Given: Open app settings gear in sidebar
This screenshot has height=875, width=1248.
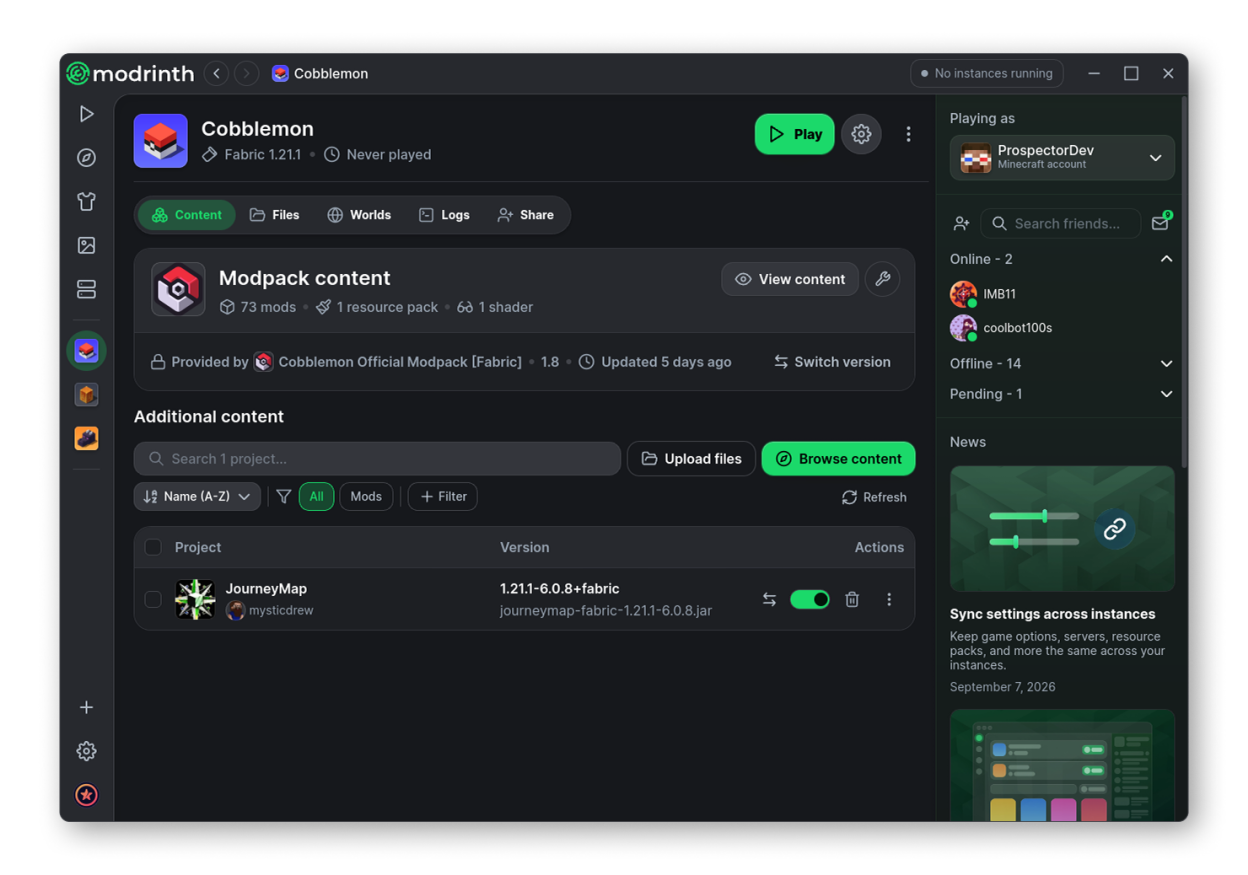Looking at the screenshot, I should pos(87,751).
